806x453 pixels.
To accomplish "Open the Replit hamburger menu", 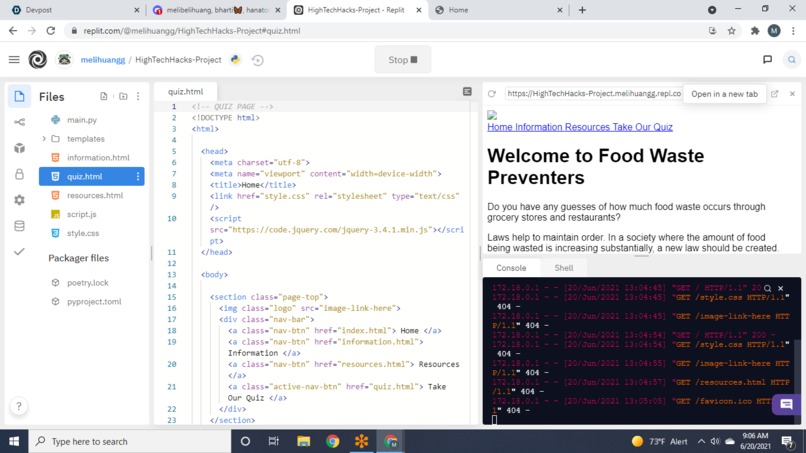I will [14, 60].
